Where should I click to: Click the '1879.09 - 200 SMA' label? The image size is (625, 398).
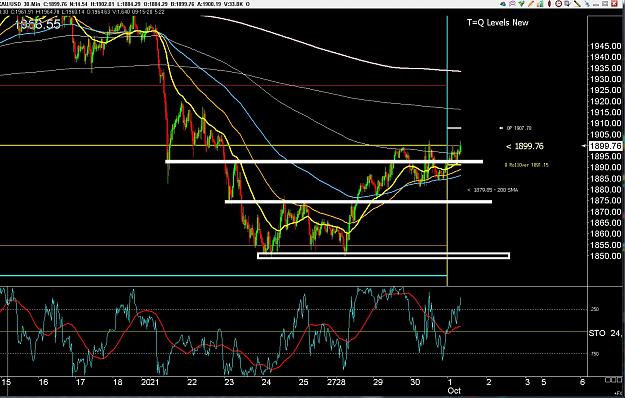(x=493, y=190)
